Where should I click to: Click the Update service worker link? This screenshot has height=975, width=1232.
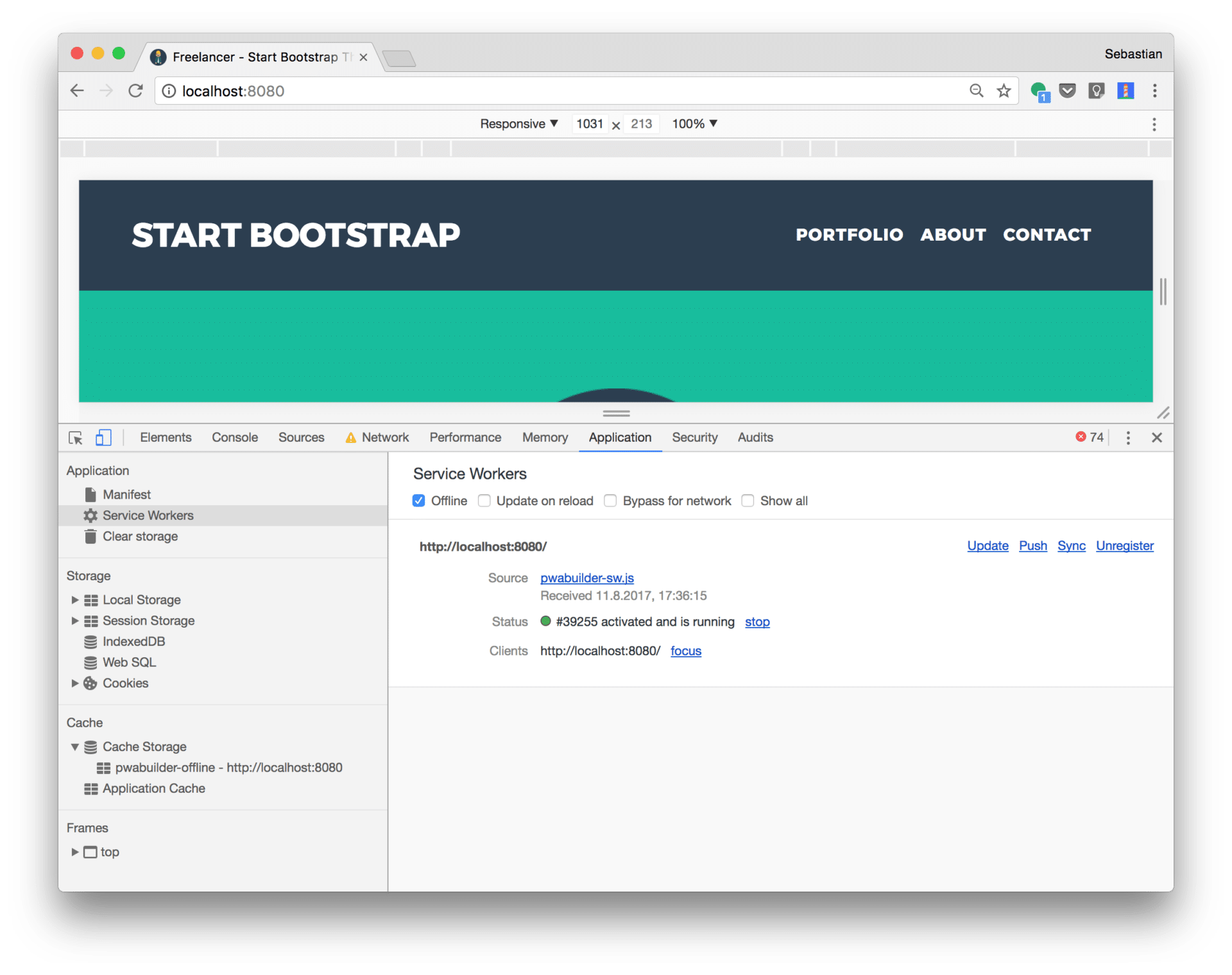point(988,546)
